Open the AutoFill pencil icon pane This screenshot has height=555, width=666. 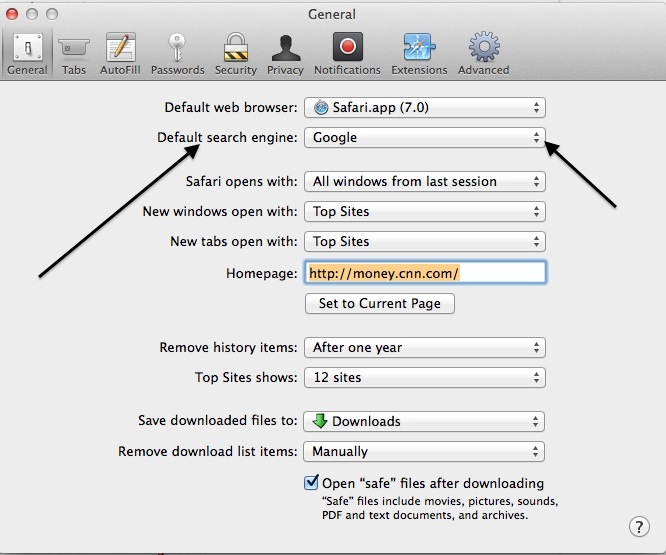pos(120,54)
